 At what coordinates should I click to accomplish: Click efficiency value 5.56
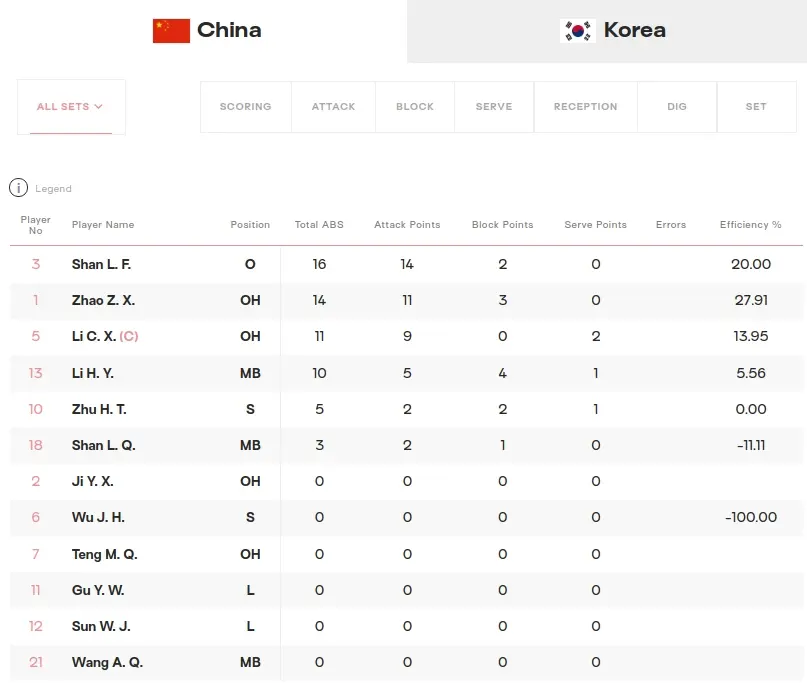tap(751, 373)
